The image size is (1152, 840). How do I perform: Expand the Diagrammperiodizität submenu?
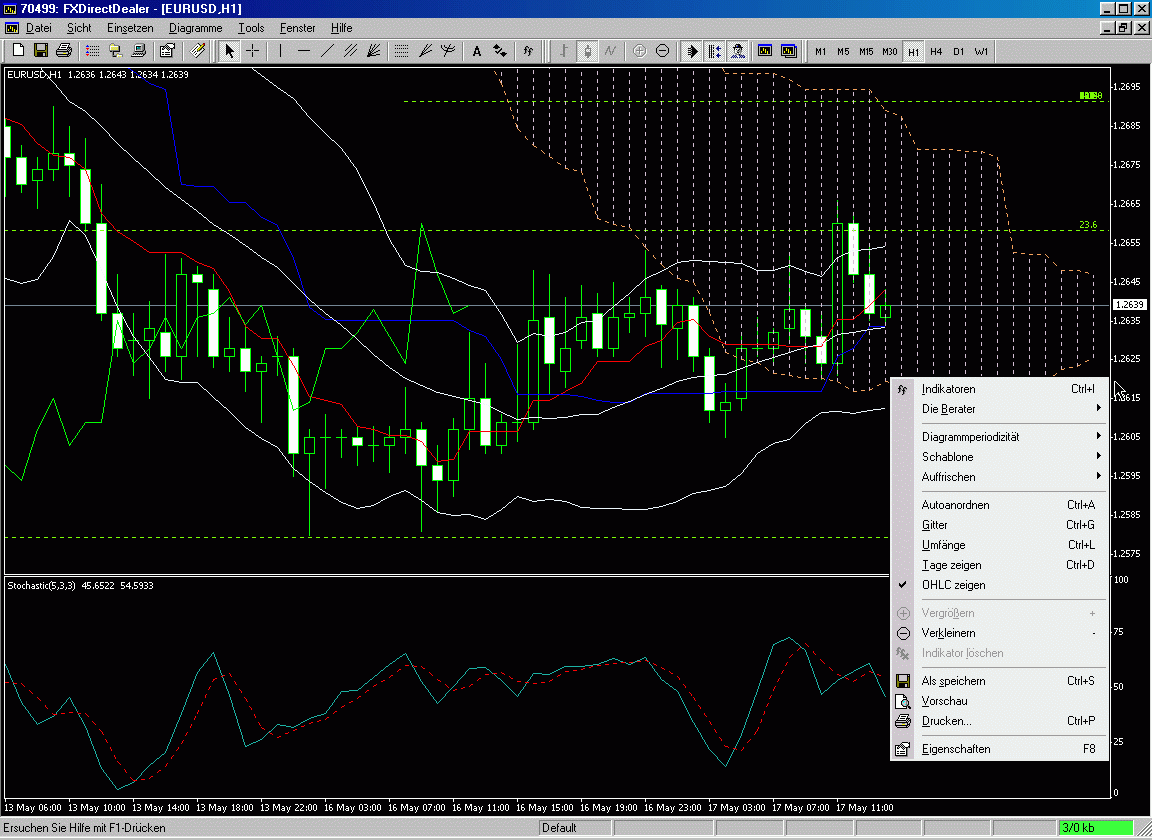coord(970,437)
